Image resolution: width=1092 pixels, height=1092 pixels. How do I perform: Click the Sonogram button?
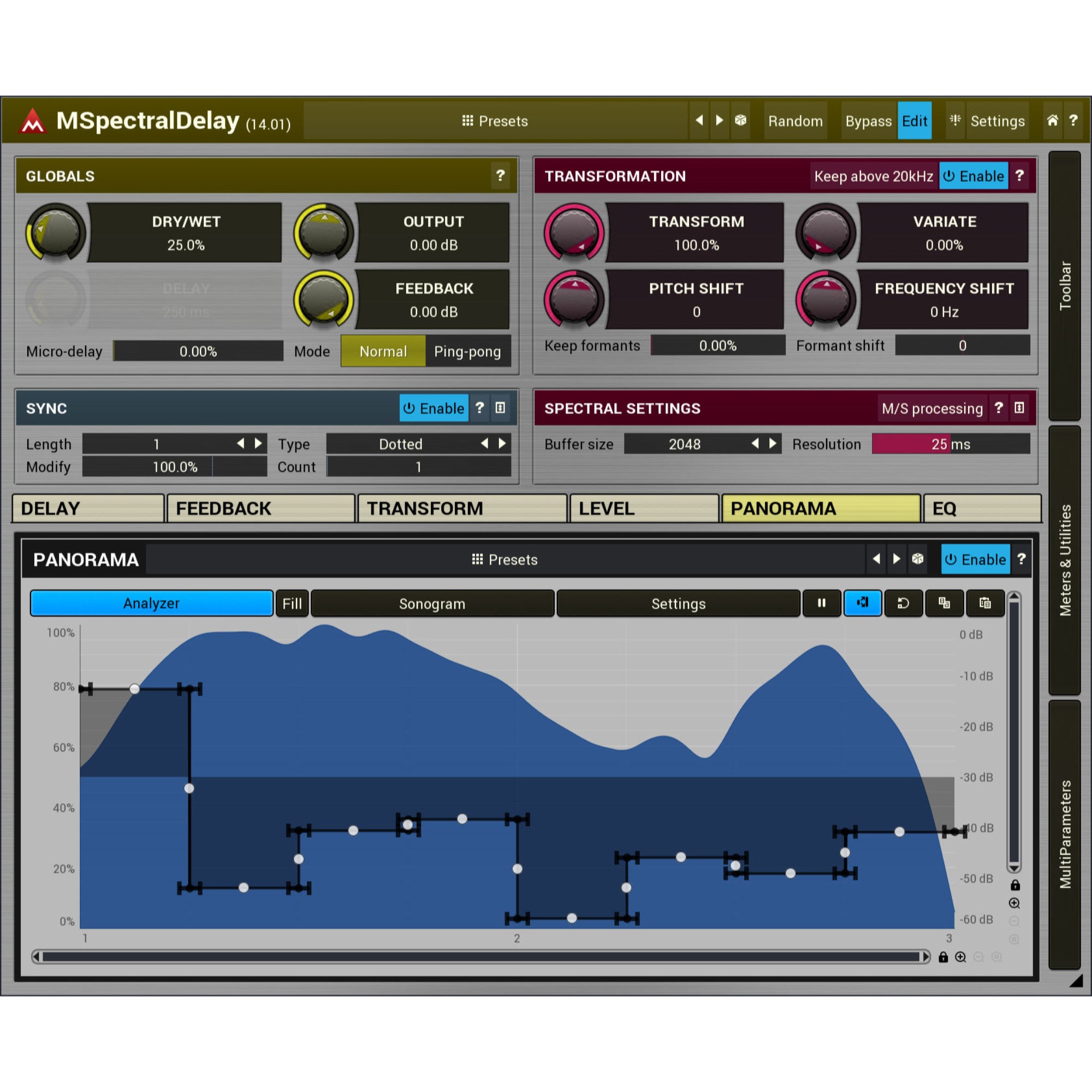[x=432, y=604]
